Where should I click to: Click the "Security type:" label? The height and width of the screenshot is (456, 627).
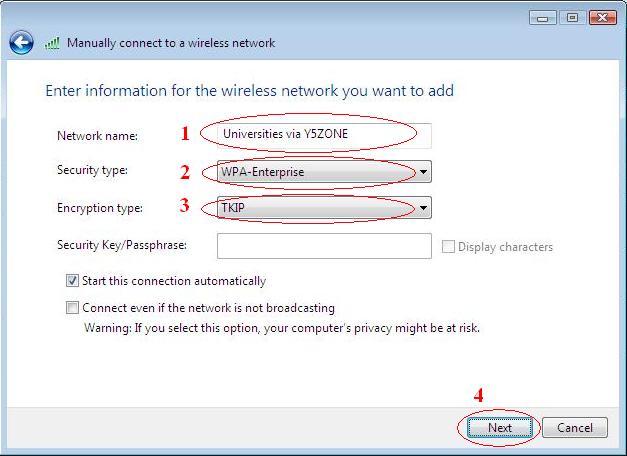pyautogui.click(x=93, y=171)
